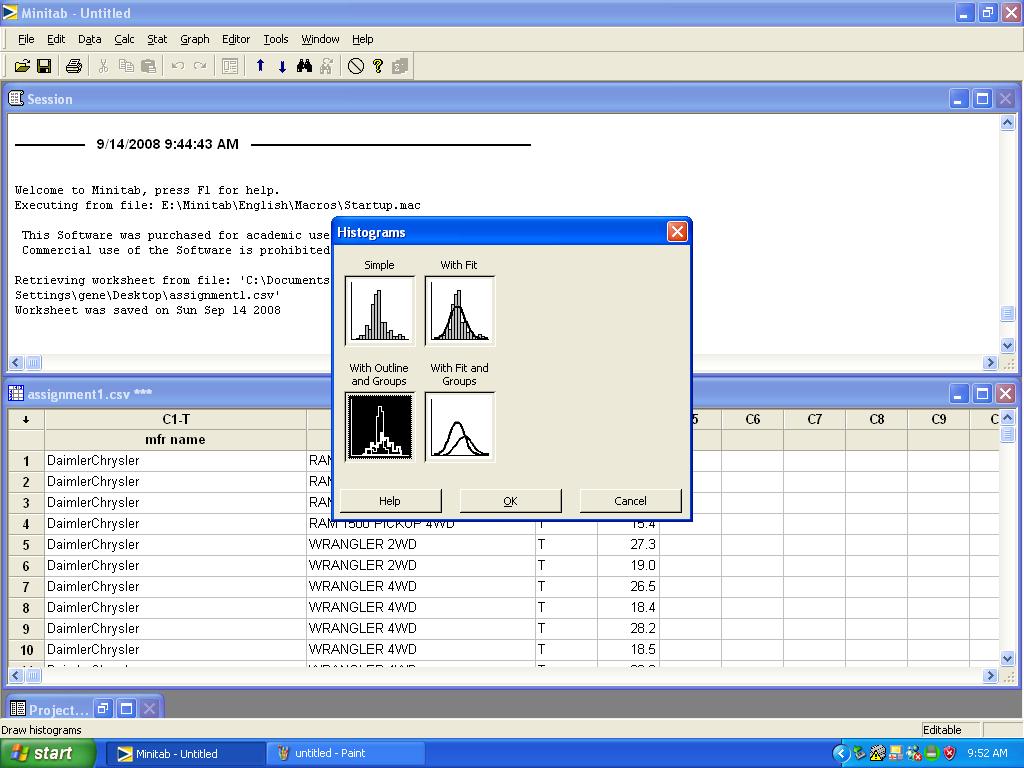The width and height of the screenshot is (1024, 768).
Task: Click the Next Command down arrow icon
Action: pos(282,66)
